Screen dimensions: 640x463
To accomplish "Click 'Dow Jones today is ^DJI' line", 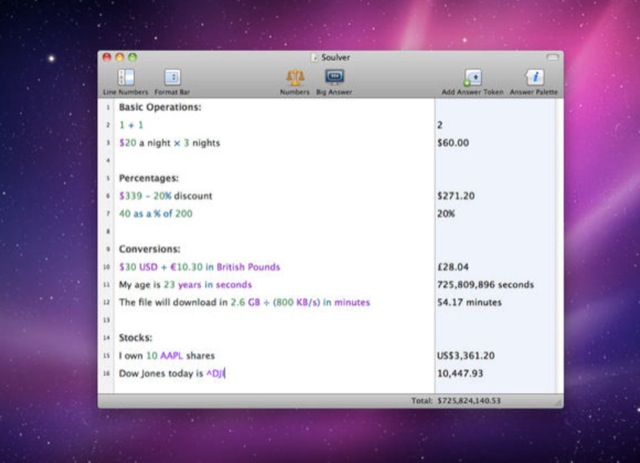I will click(x=171, y=374).
